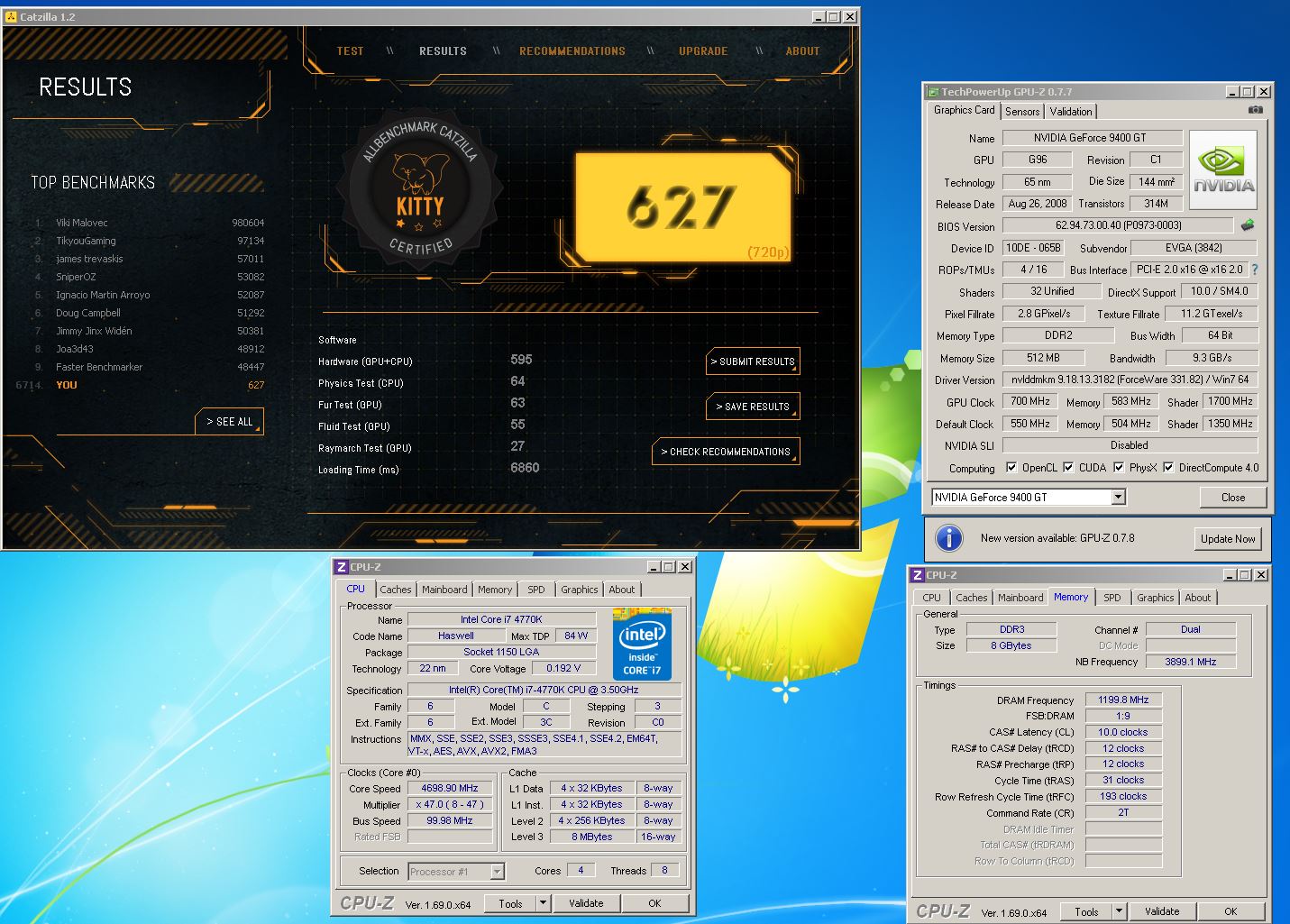The height and width of the screenshot is (924, 1290).
Task: Click the Catzilla title bar icon
Action: coord(11,17)
